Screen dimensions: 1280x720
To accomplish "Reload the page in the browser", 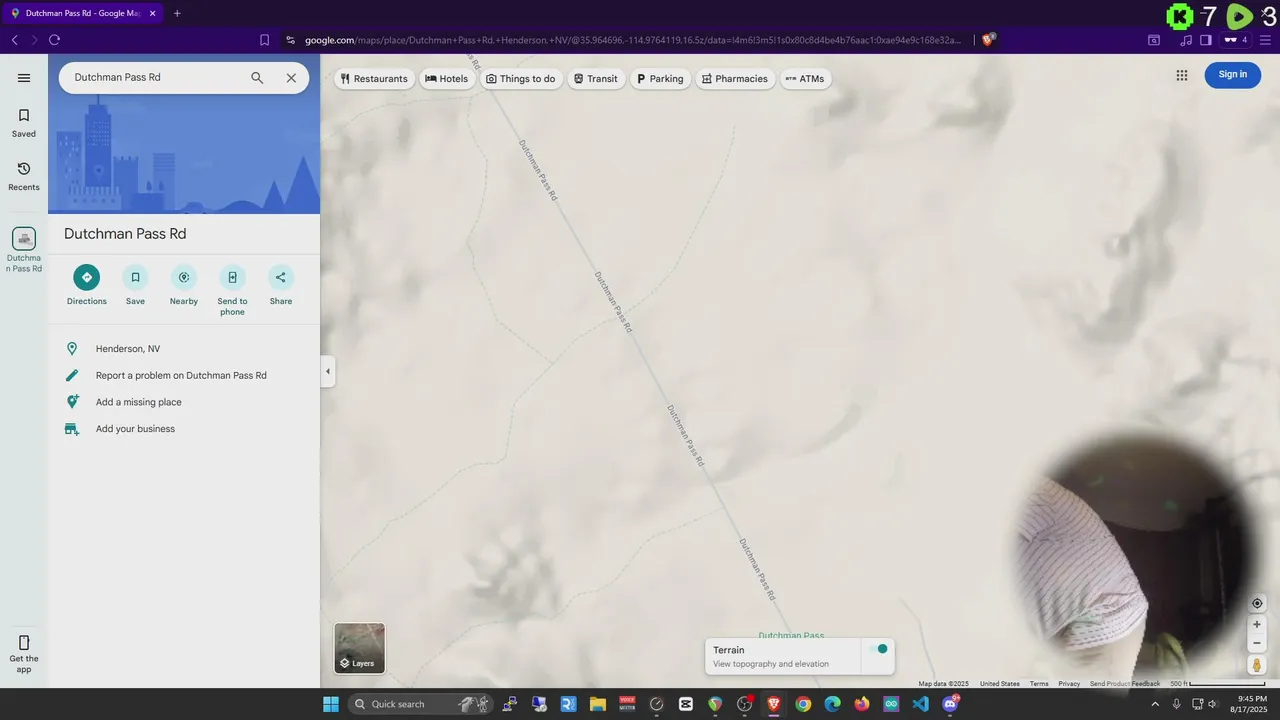I will click(x=55, y=40).
